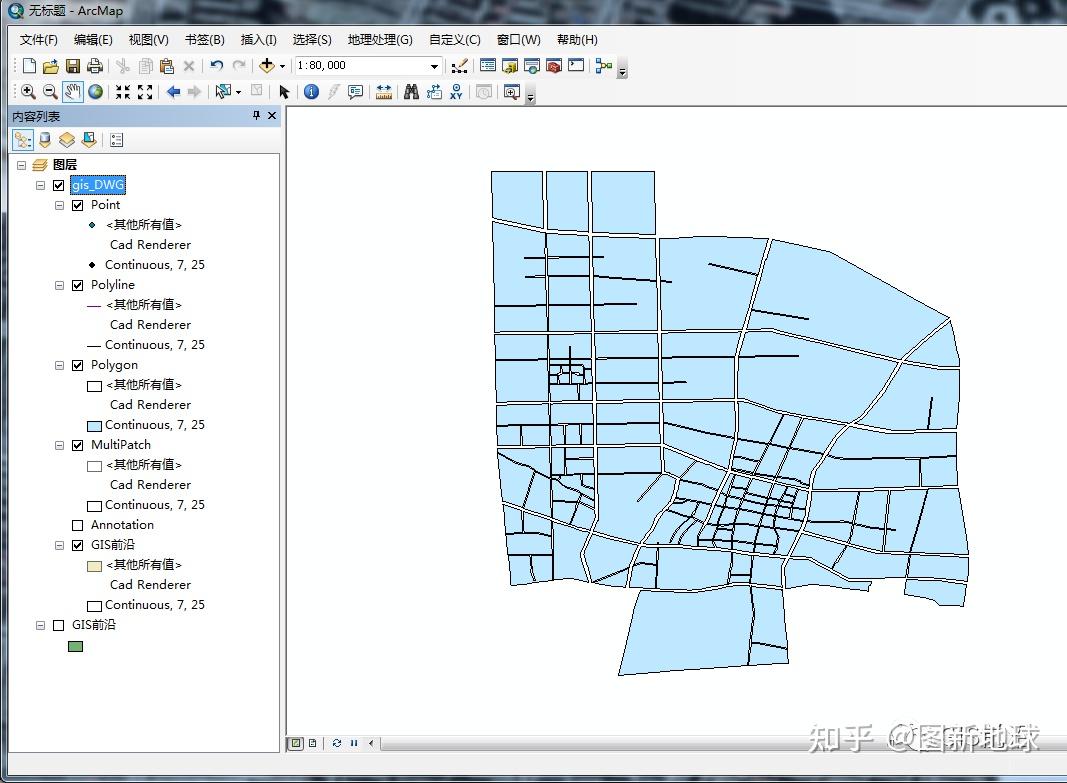The width and height of the screenshot is (1067, 783).
Task: Click the Full Extent globe icon
Action: (x=94, y=91)
